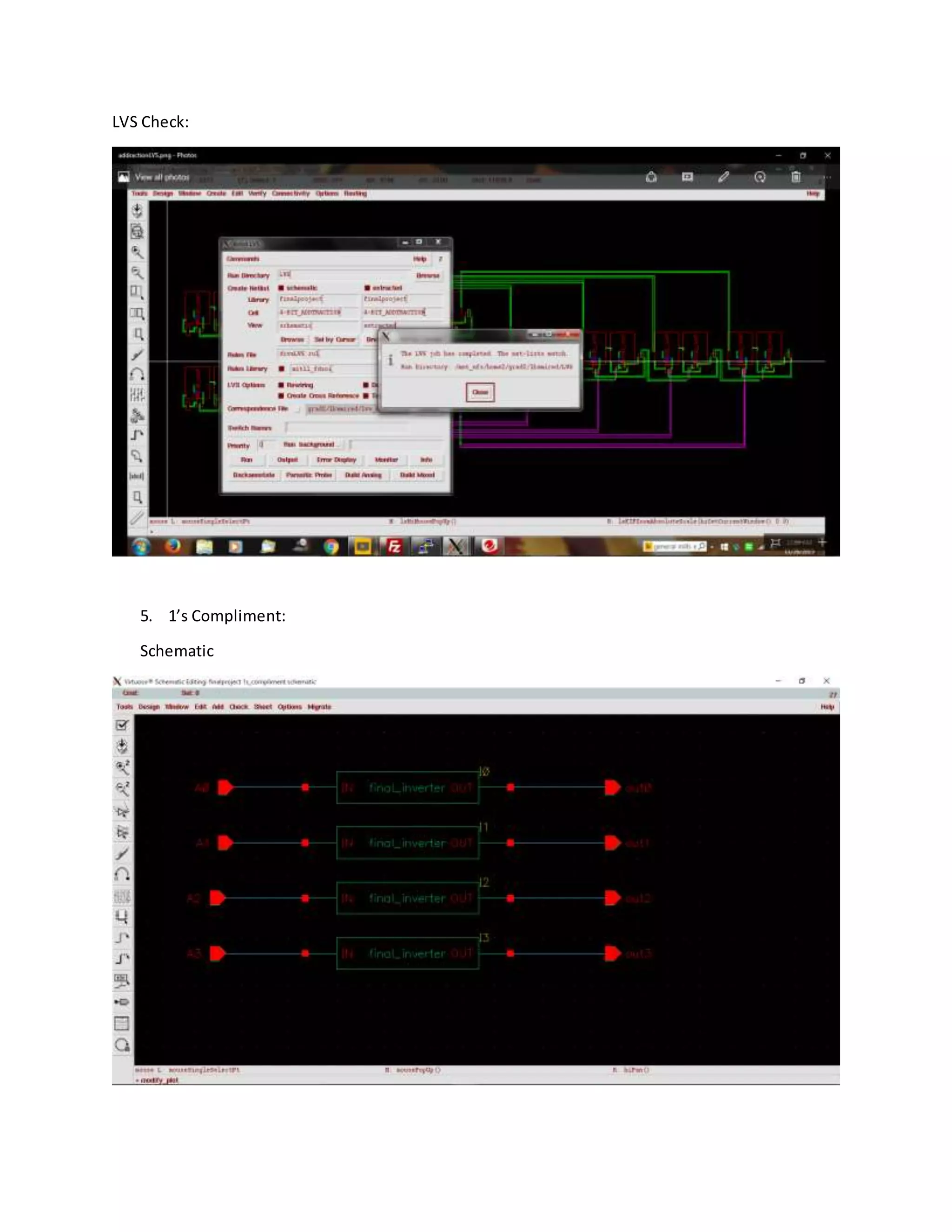Click the Error Display button
The height and width of the screenshot is (1232, 952).
click(336, 460)
